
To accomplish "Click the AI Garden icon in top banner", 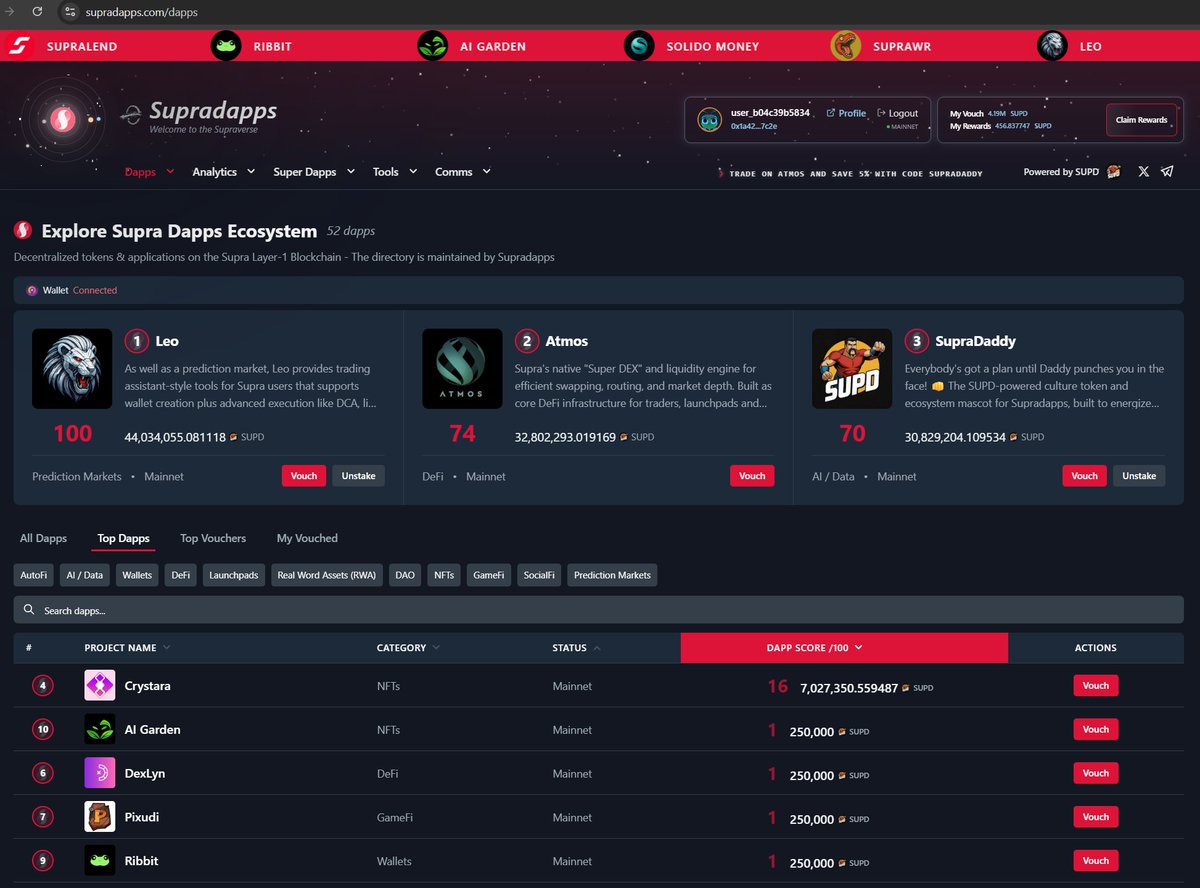I will pos(433,46).
